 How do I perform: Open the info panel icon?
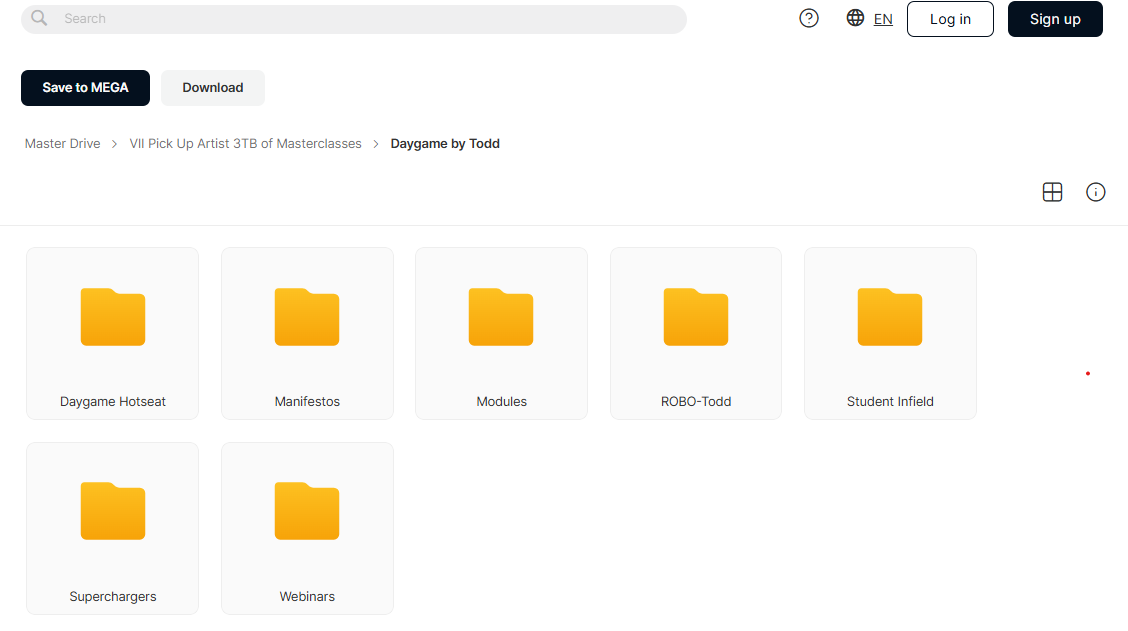(1095, 192)
